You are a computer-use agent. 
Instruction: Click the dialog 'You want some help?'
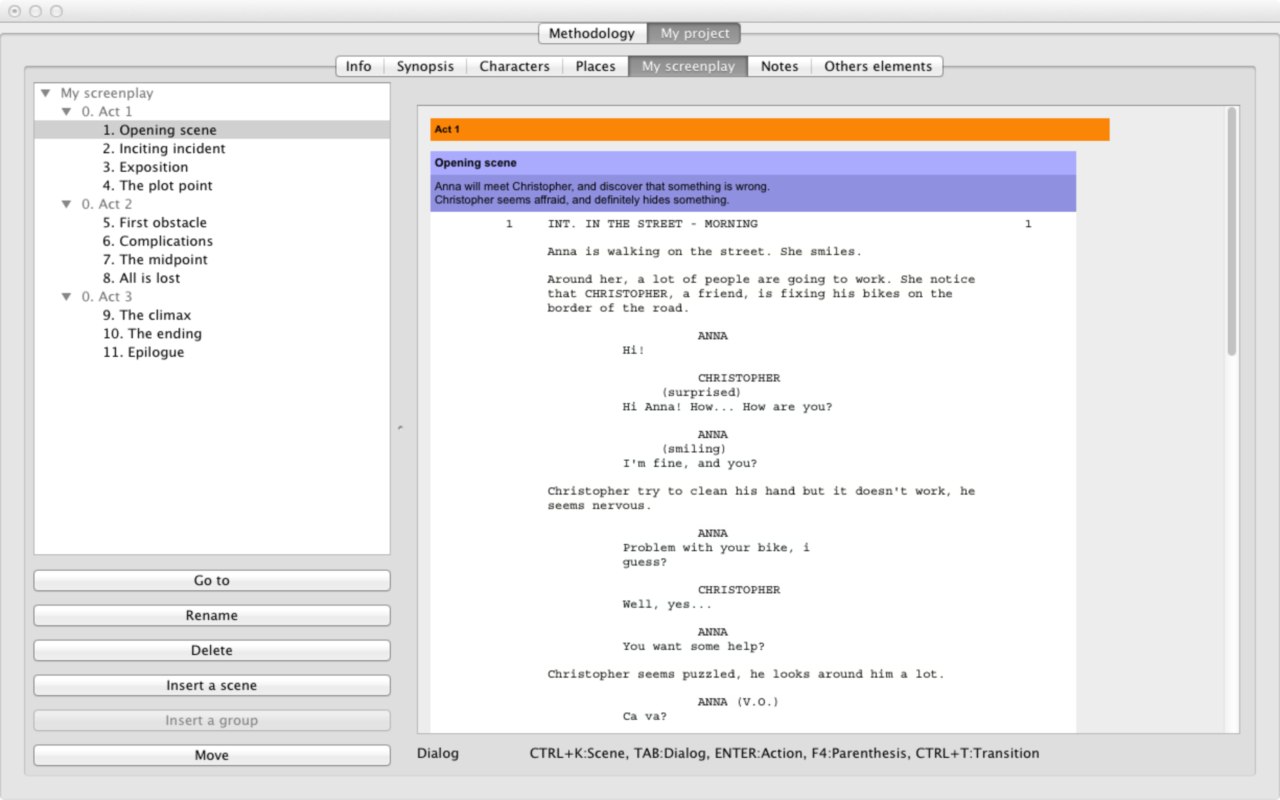point(693,646)
